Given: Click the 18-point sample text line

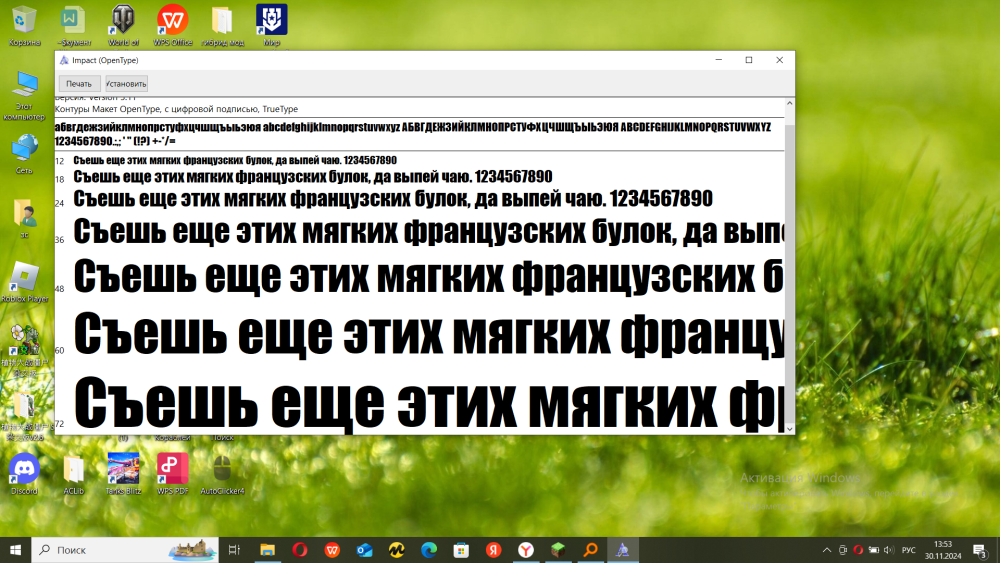Looking at the screenshot, I should pyautogui.click(x=312, y=177).
